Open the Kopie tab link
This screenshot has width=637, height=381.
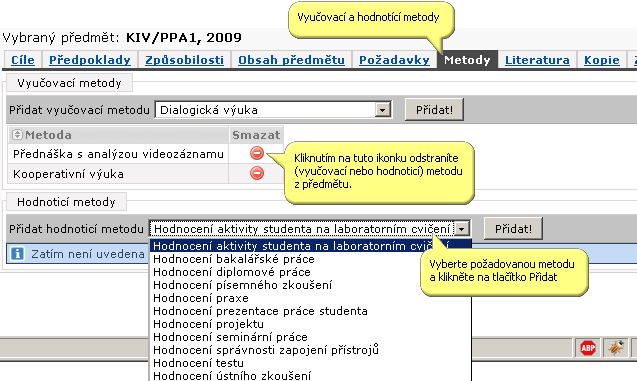click(602, 60)
